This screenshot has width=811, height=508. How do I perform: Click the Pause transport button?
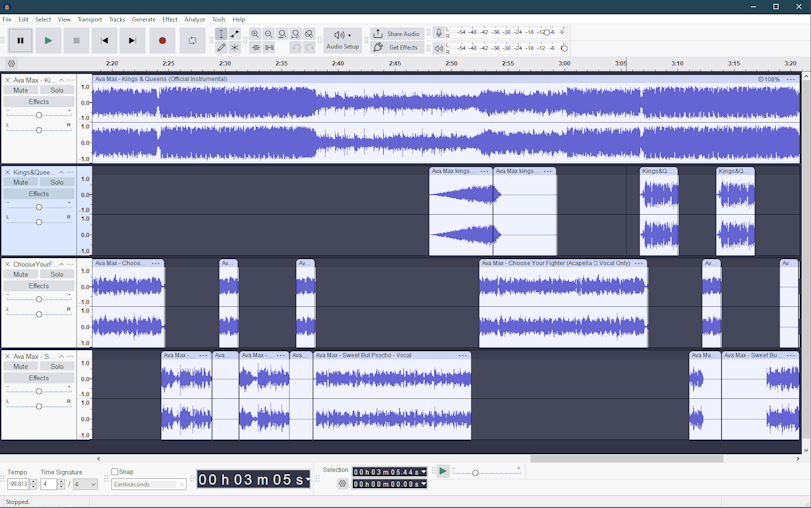20,40
